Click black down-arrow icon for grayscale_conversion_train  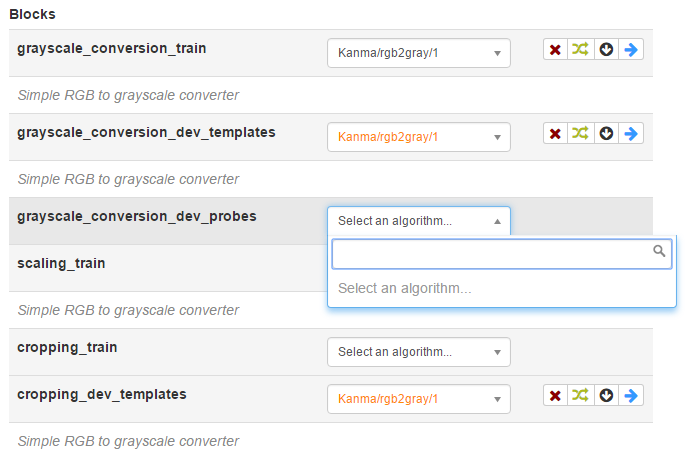606,49
